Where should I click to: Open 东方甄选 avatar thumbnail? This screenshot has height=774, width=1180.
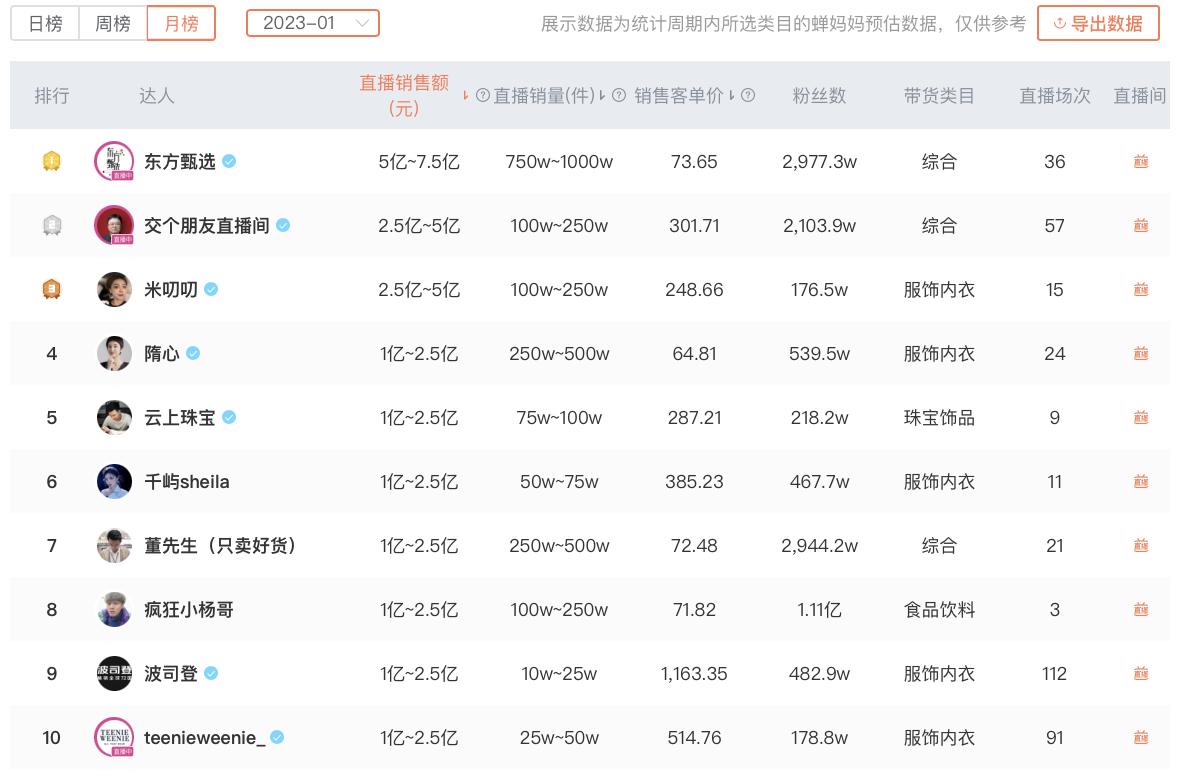[x=114, y=161]
